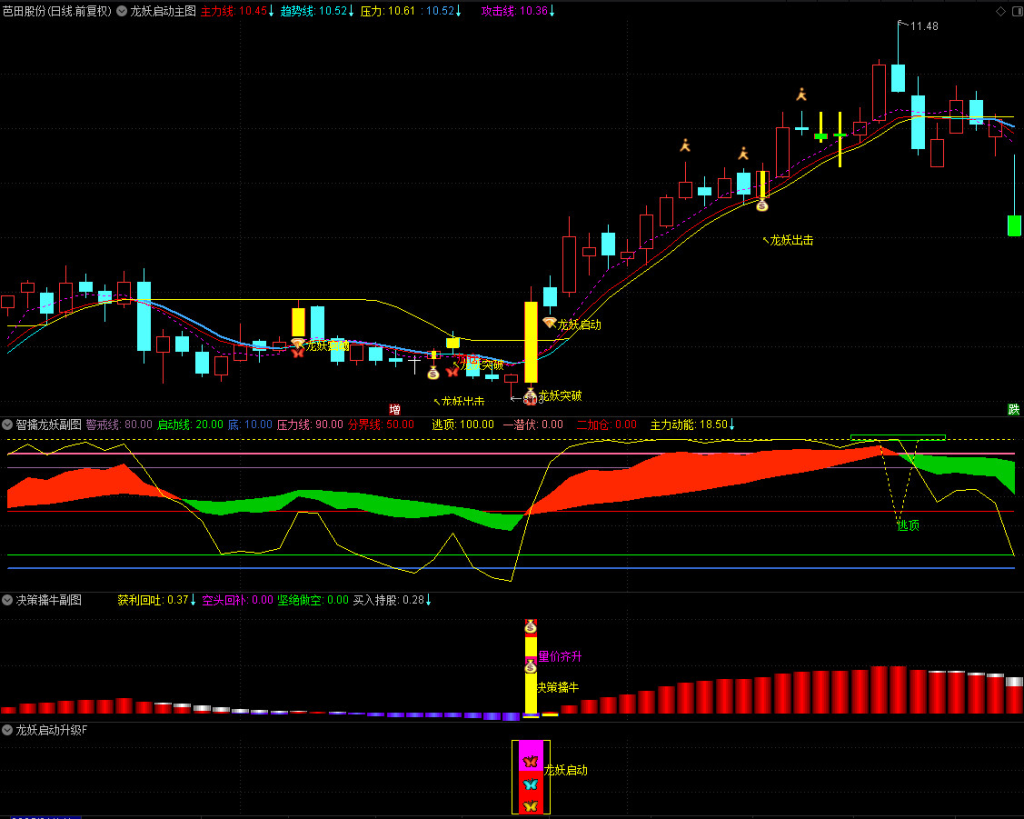Screen dimensions: 1024x819
Task: Click the 底: 10.00 label
Action: click(250, 425)
